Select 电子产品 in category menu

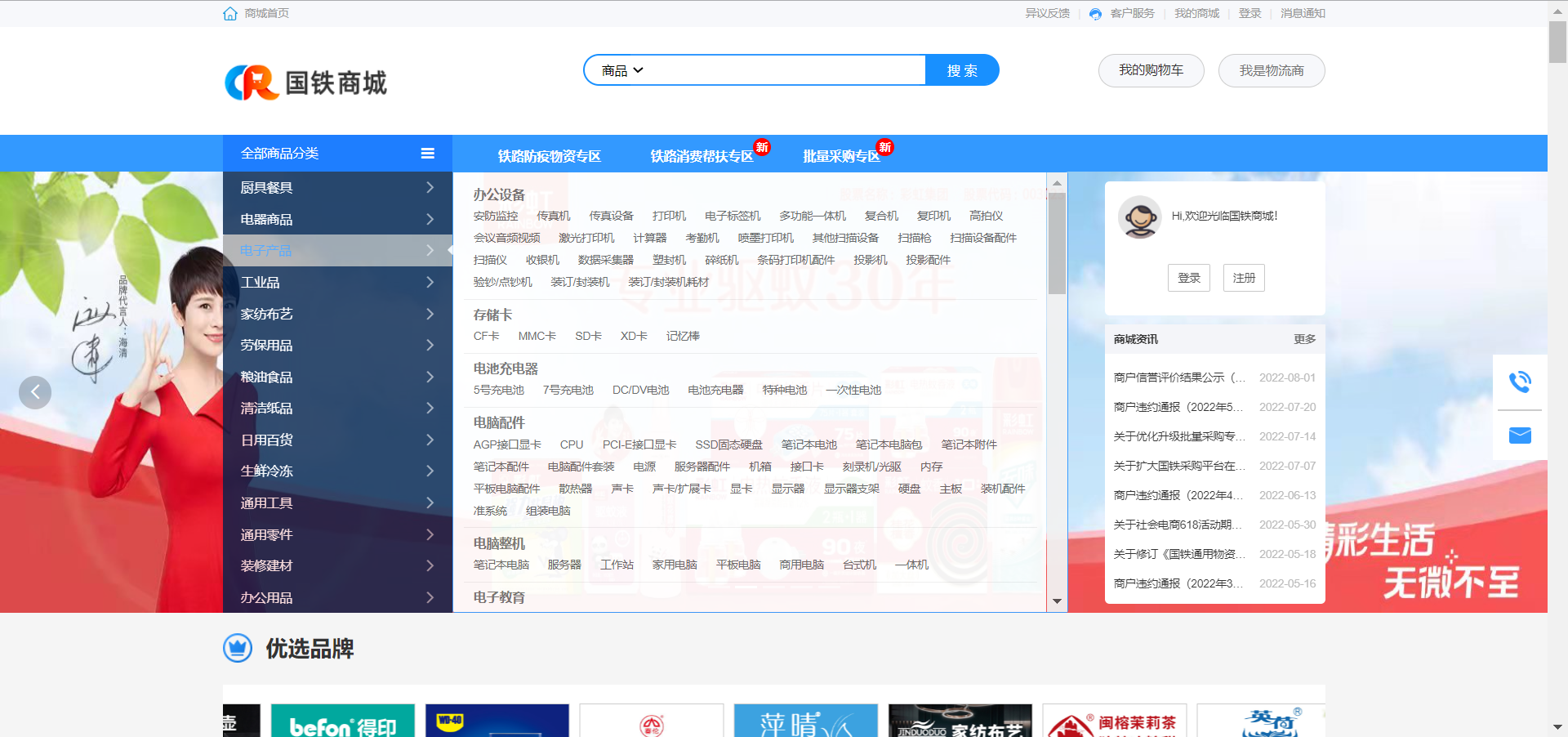click(x=337, y=251)
